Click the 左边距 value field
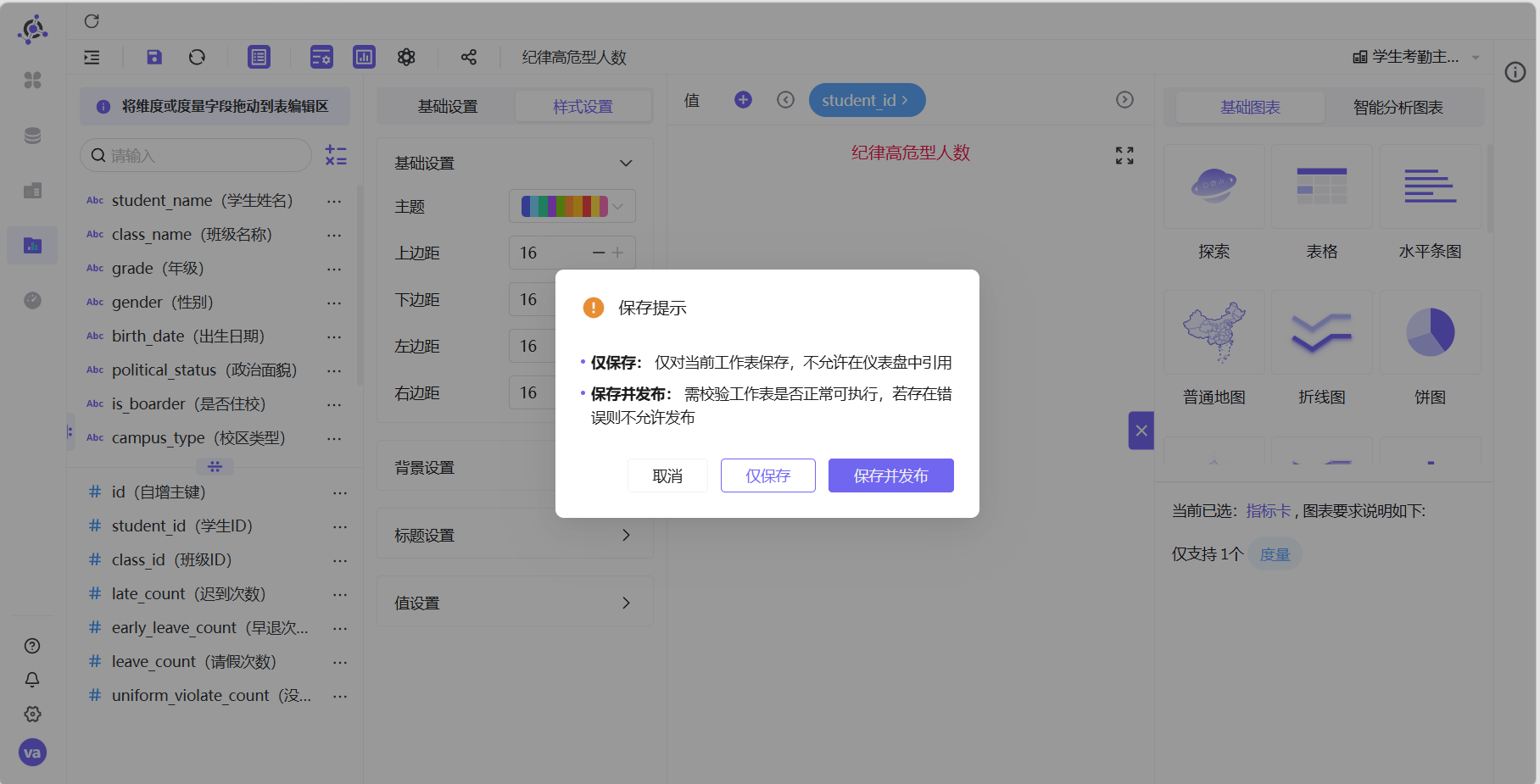 click(x=533, y=346)
